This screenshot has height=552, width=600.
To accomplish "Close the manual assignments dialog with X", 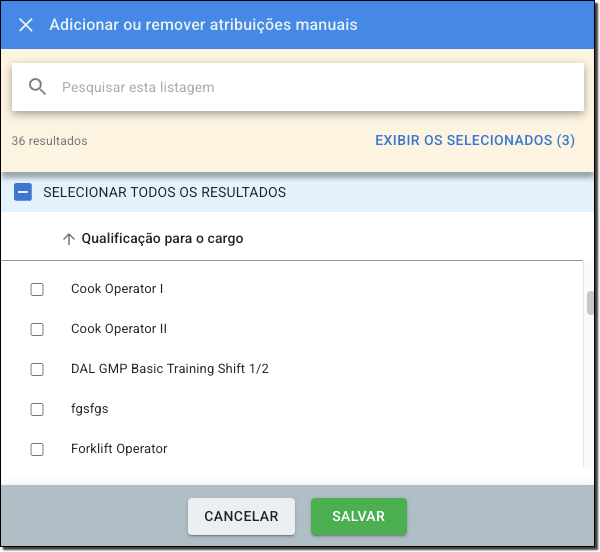I will (26, 25).
